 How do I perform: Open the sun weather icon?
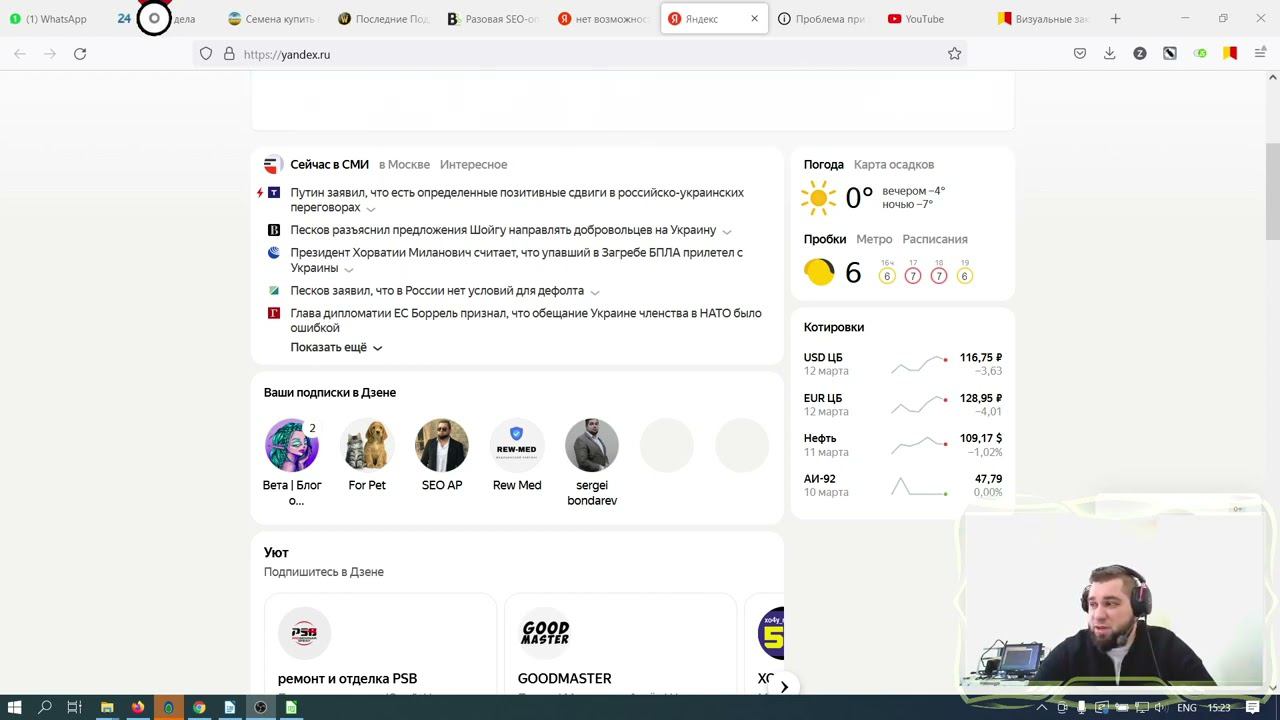tap(818, 198)
